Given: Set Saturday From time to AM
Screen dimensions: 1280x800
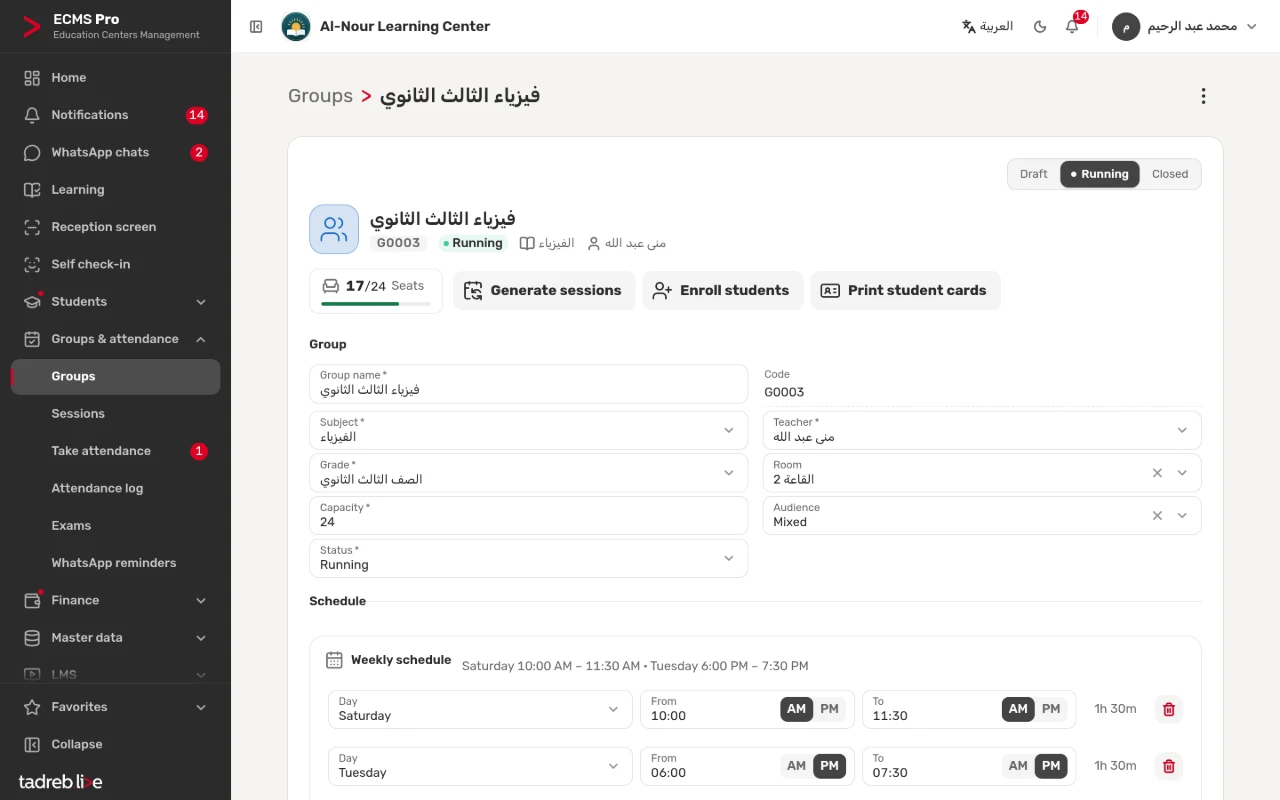Looking at the screenshot, I should [x=796, y=709].
